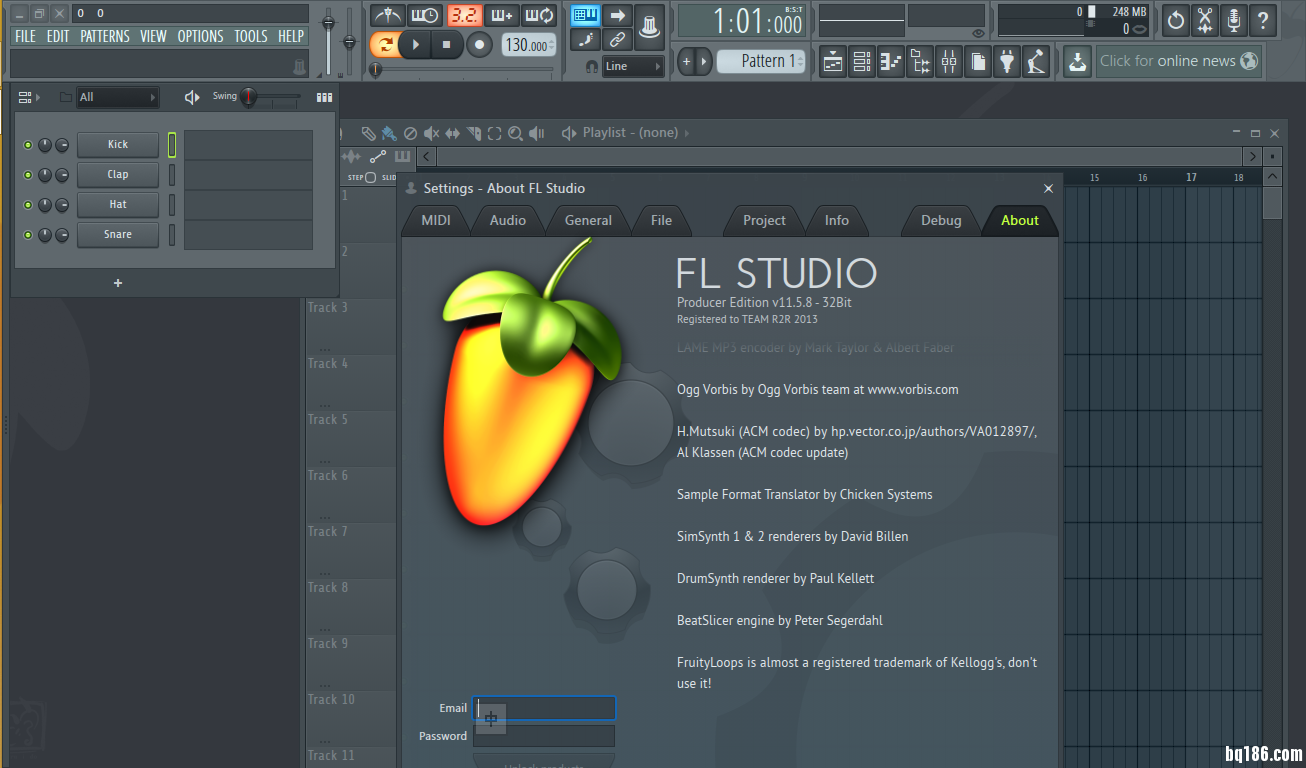This screenshot has height=768, width=1306.
Task: Select the Playlist paint brush tool
Action: tap(388, 133)
